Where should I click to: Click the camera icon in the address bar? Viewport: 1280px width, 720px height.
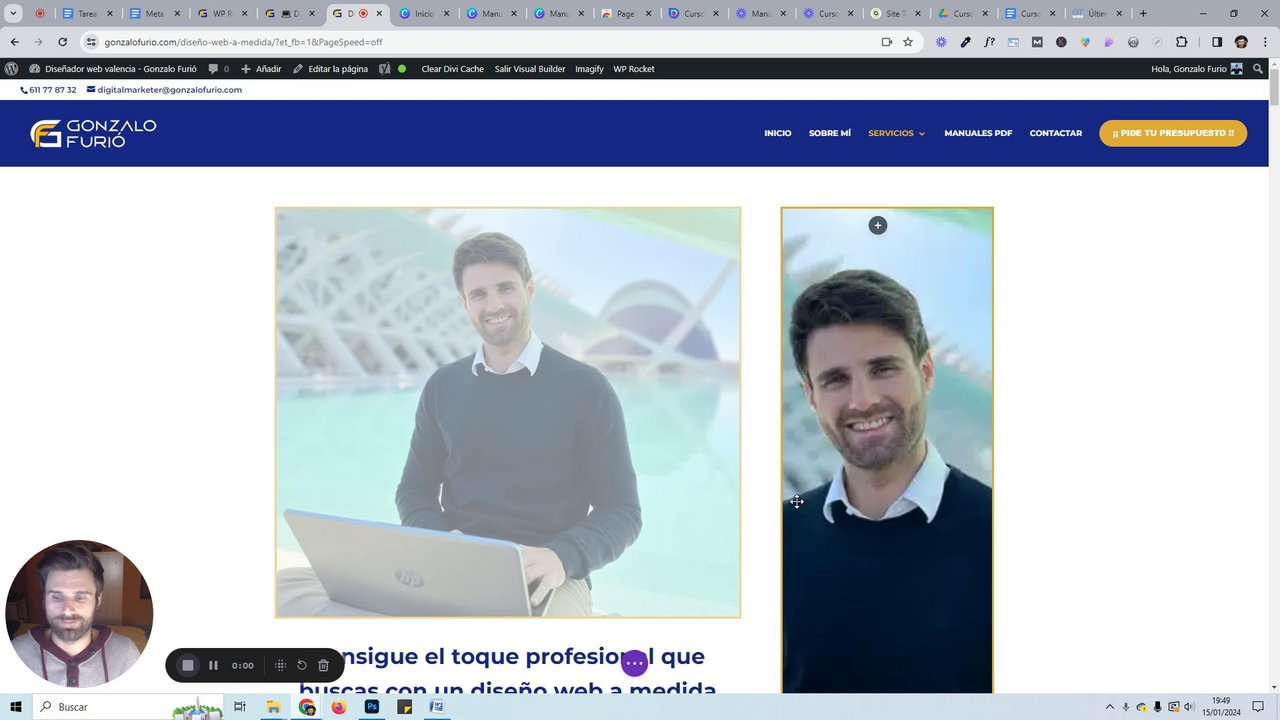[x=887, y=42]
